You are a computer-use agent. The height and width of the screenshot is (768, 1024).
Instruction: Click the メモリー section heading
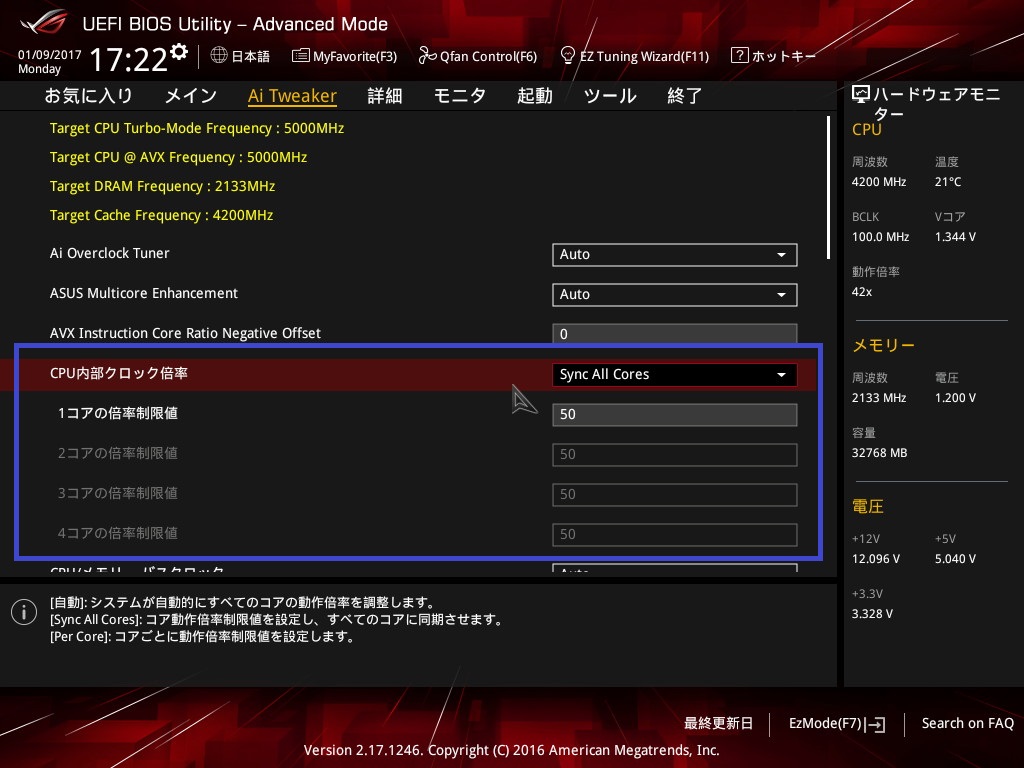pyautogui.click(x=884, y=345)
